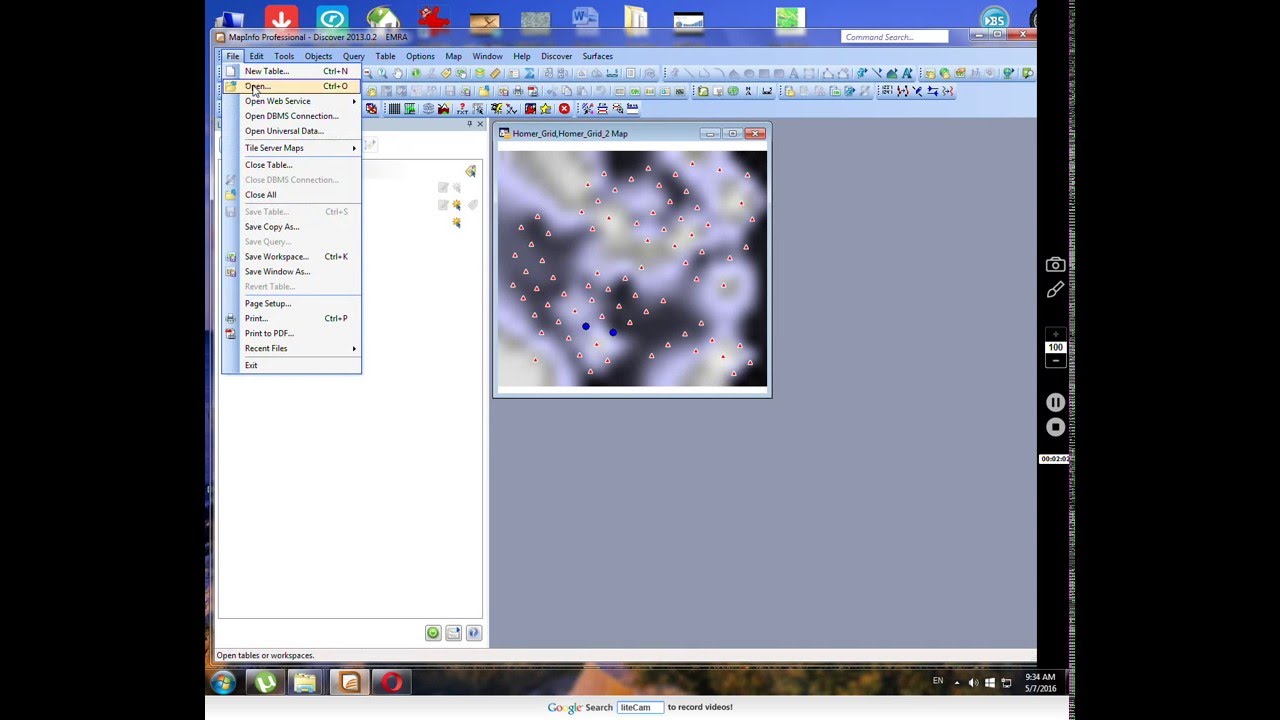Screen dimensions: 1280x720
Task: Click the middle button below the layer panel
Action: pos(453,633)
